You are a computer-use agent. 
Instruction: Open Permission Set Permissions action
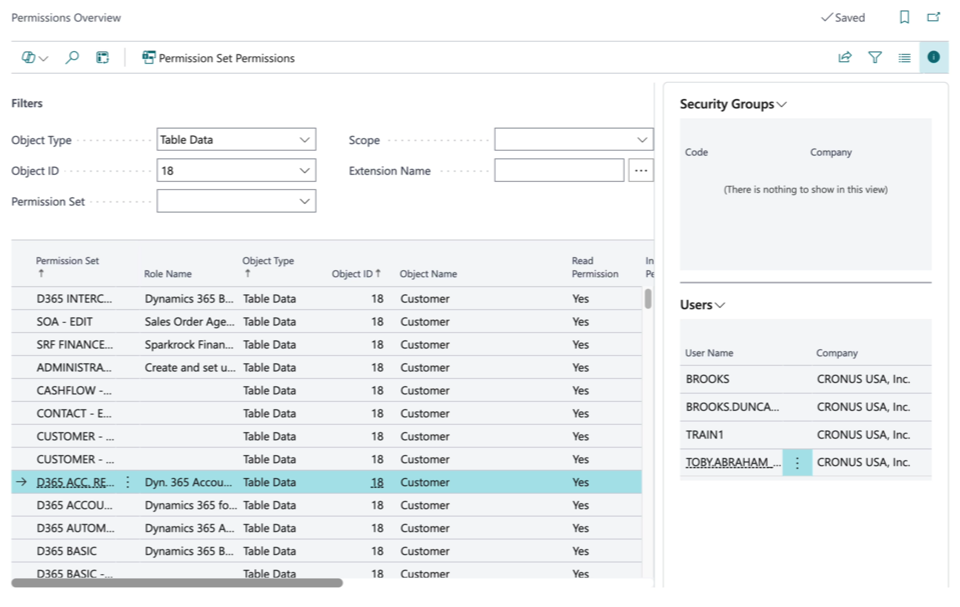click(x=219, y=58)
